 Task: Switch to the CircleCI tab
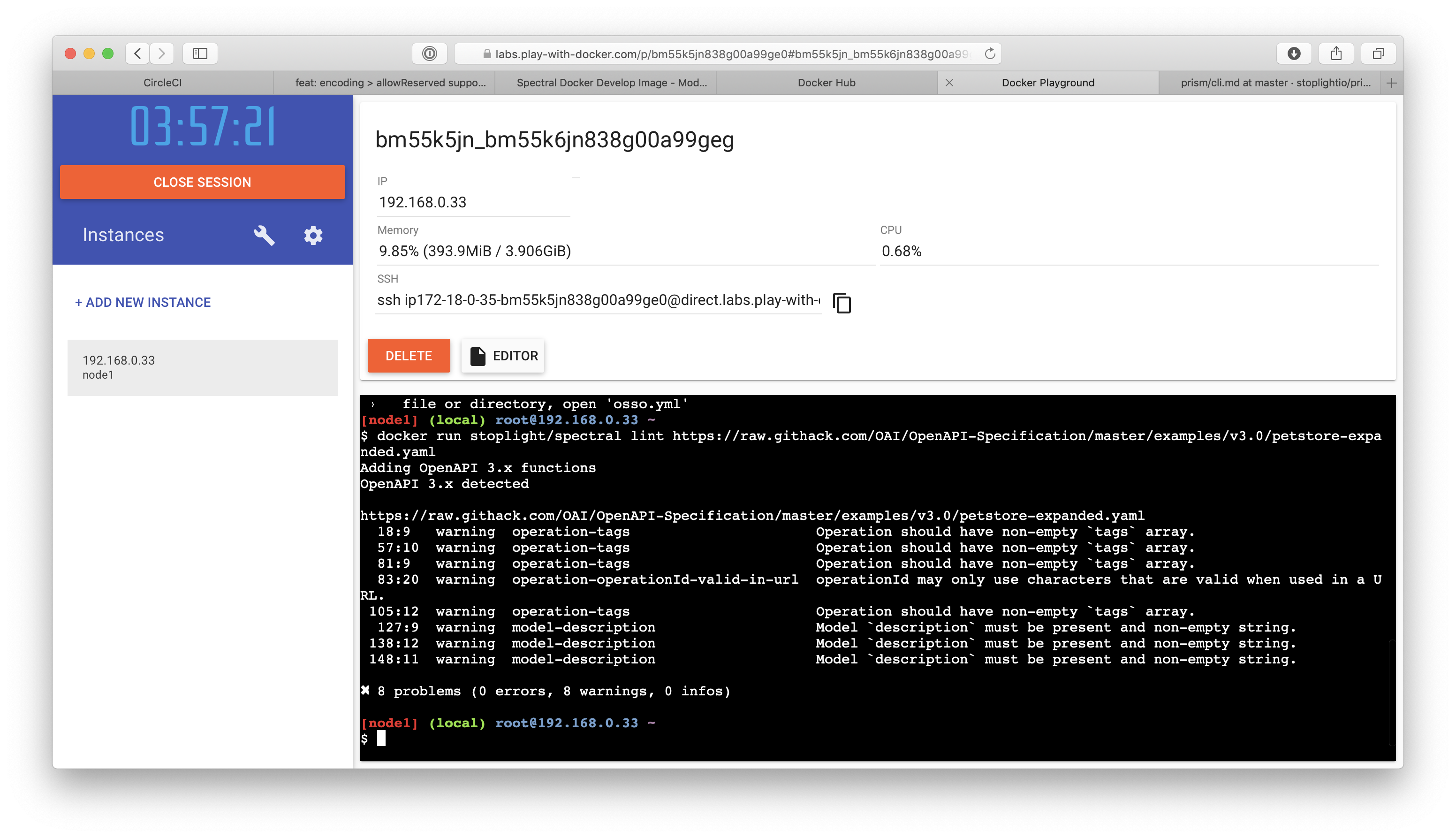coord(162,82)
